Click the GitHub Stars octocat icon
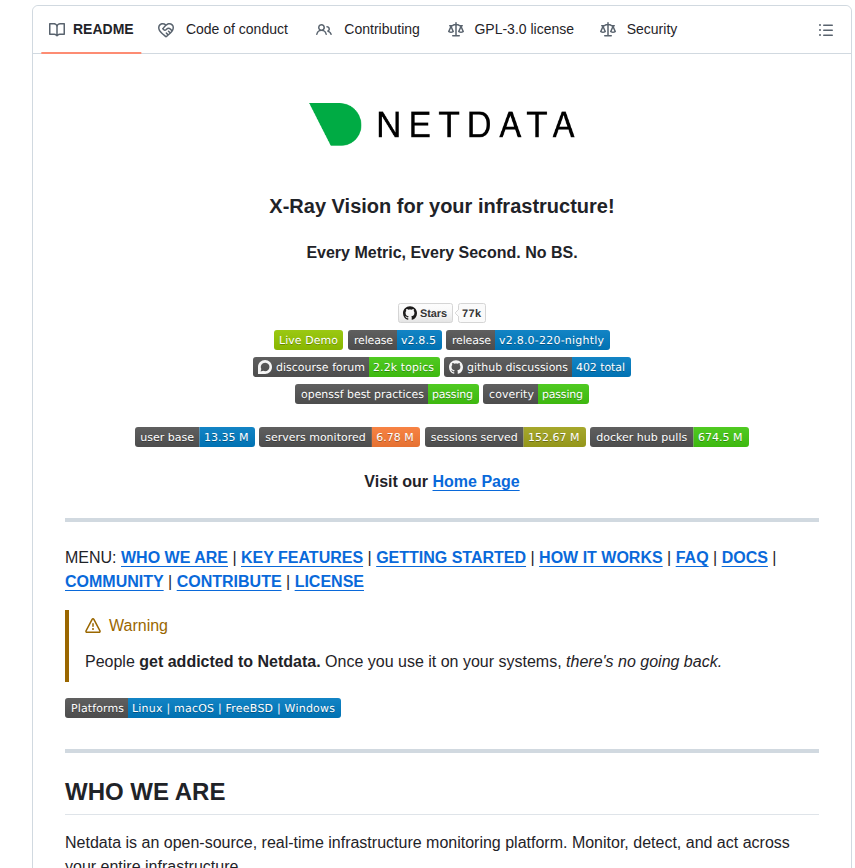This screenshot has height=868, width=855. pyautogui.click(x=409, y=312)
